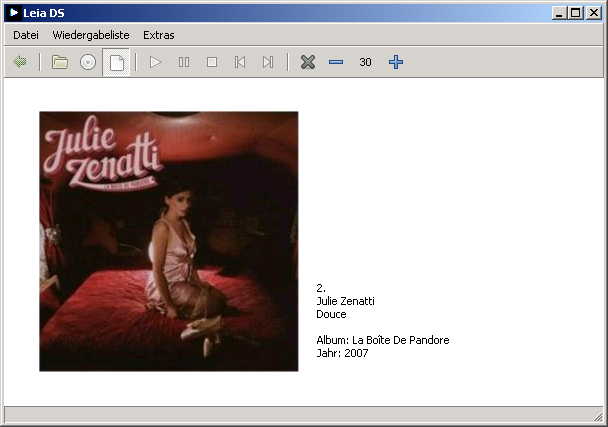Maximize the Leia DS window
Screen dimensions: 608x427
(x=575, y=12)
